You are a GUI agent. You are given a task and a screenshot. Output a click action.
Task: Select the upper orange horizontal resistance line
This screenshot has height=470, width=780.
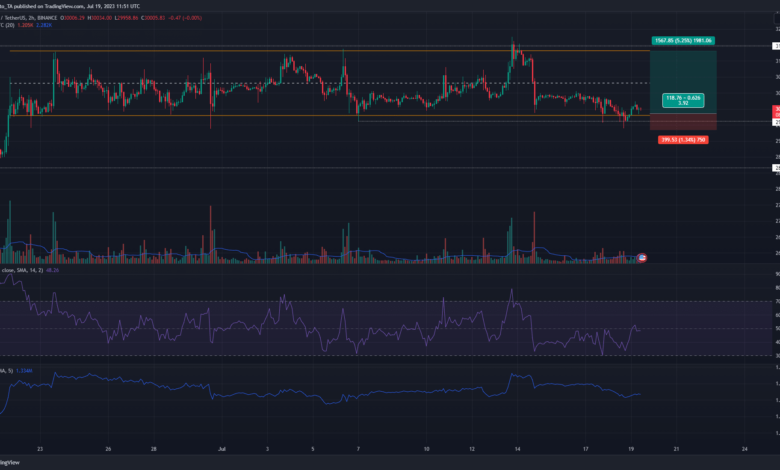coord(300,50)
